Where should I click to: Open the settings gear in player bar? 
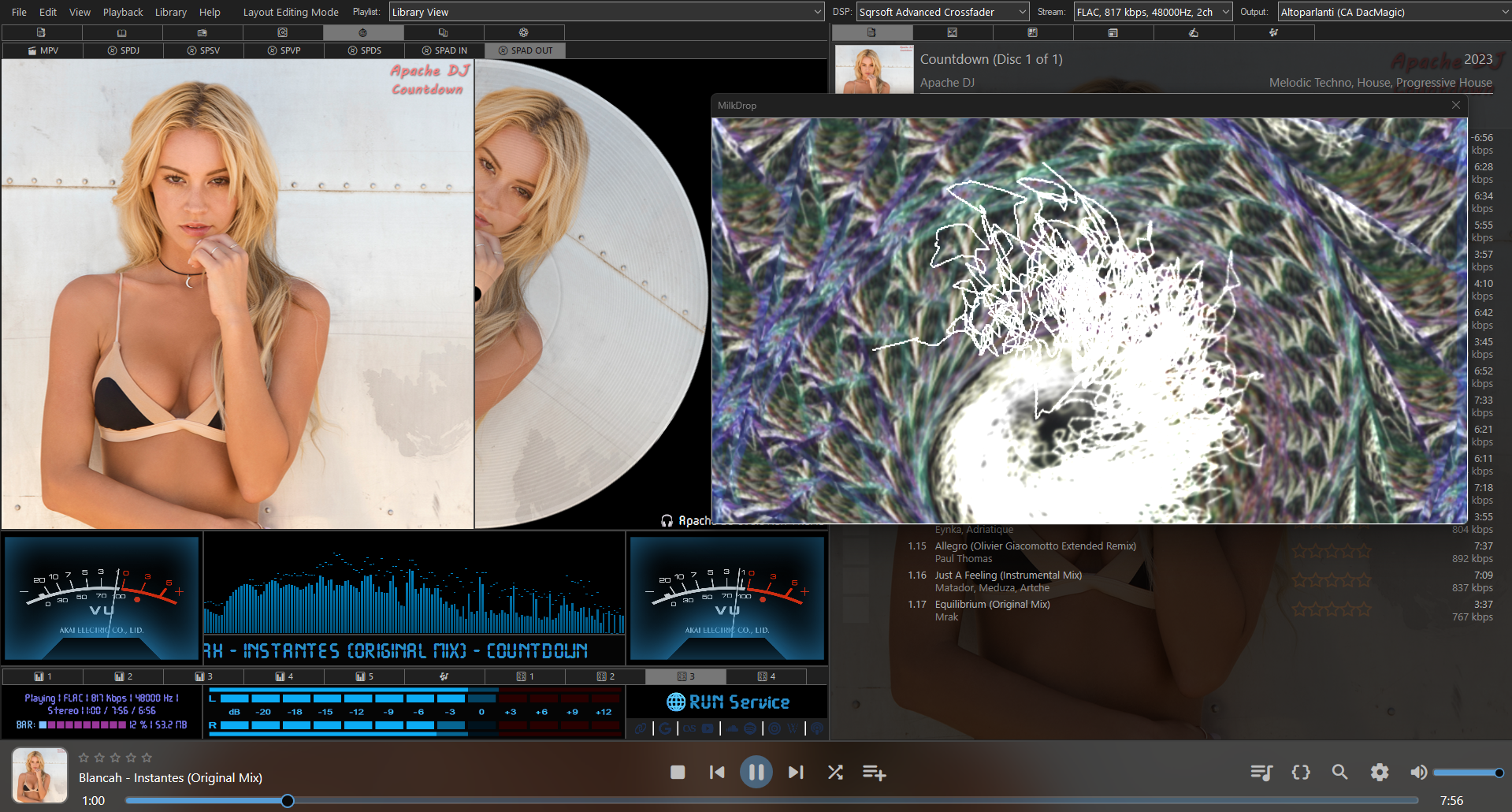click(1380, 773)
